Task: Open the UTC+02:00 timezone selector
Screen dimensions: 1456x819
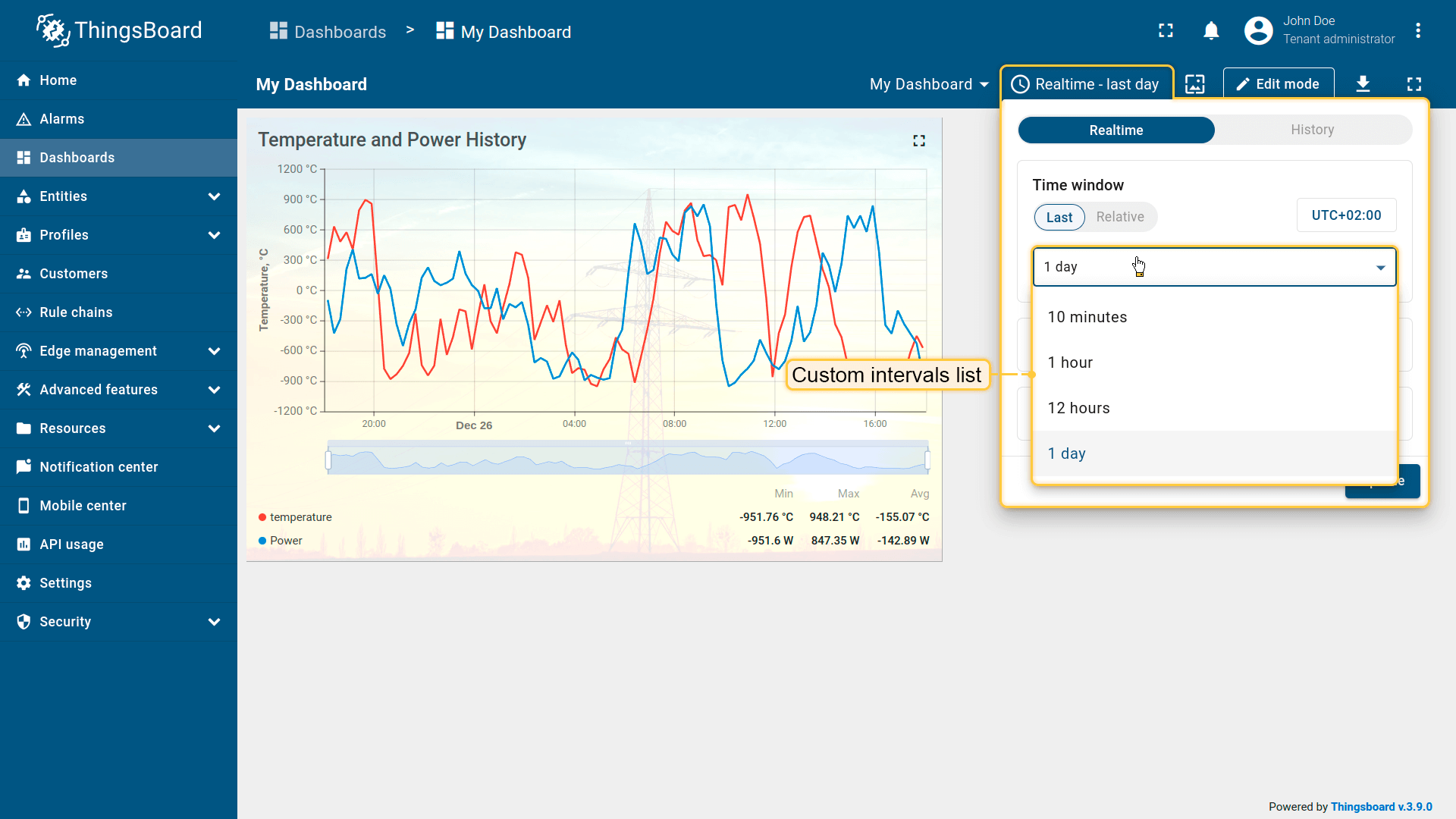Action: (1346, 215)
